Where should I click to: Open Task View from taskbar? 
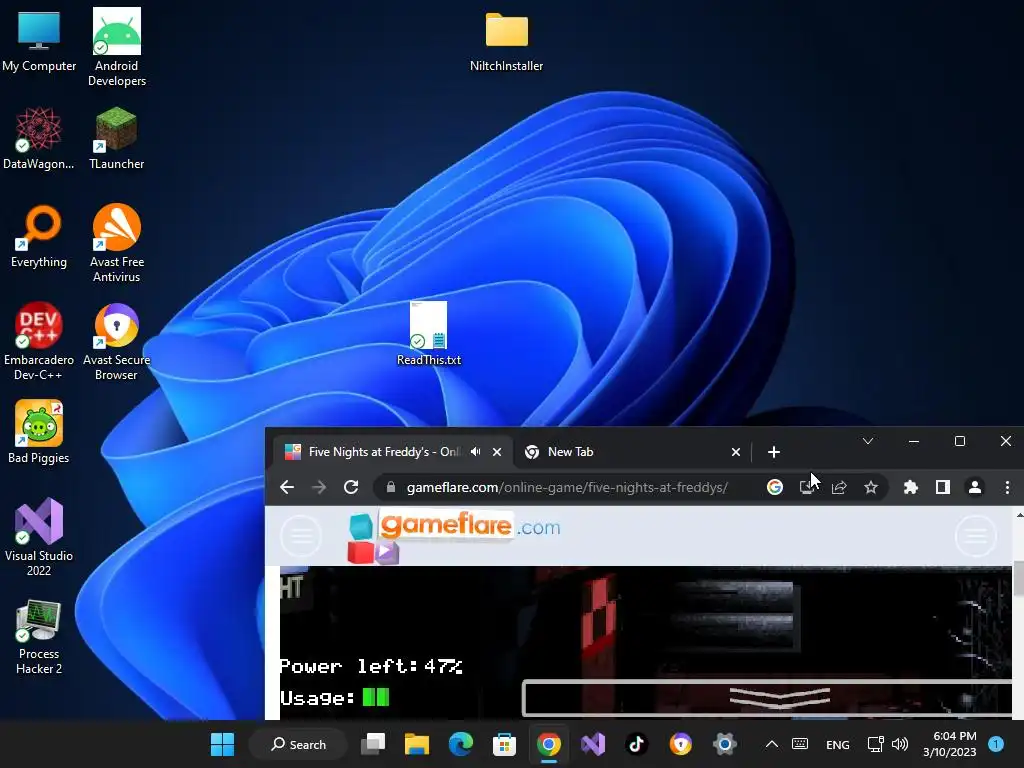click(x=374, y=744)
